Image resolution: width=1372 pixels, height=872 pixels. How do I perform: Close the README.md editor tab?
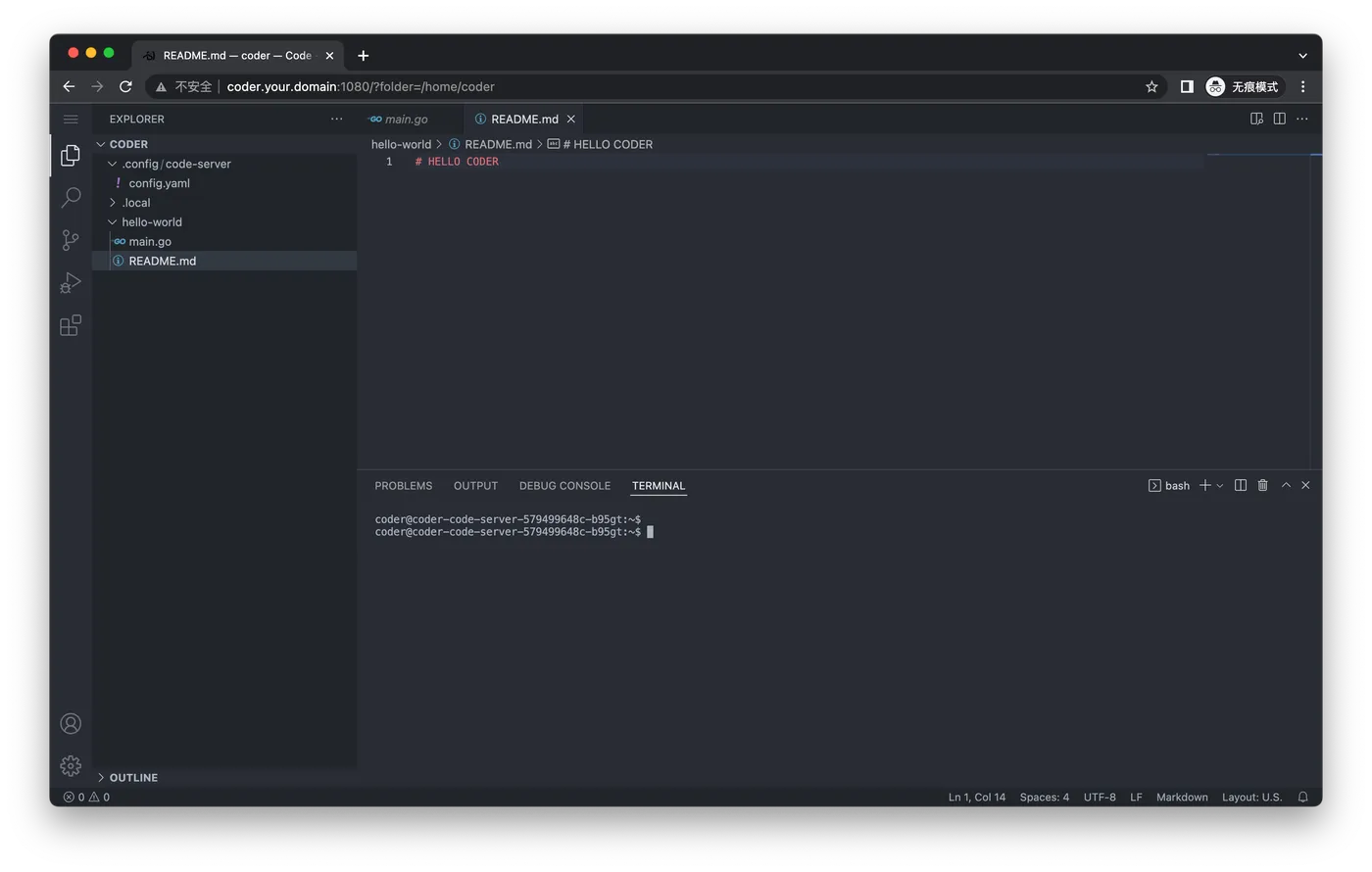tap(570, 119)
